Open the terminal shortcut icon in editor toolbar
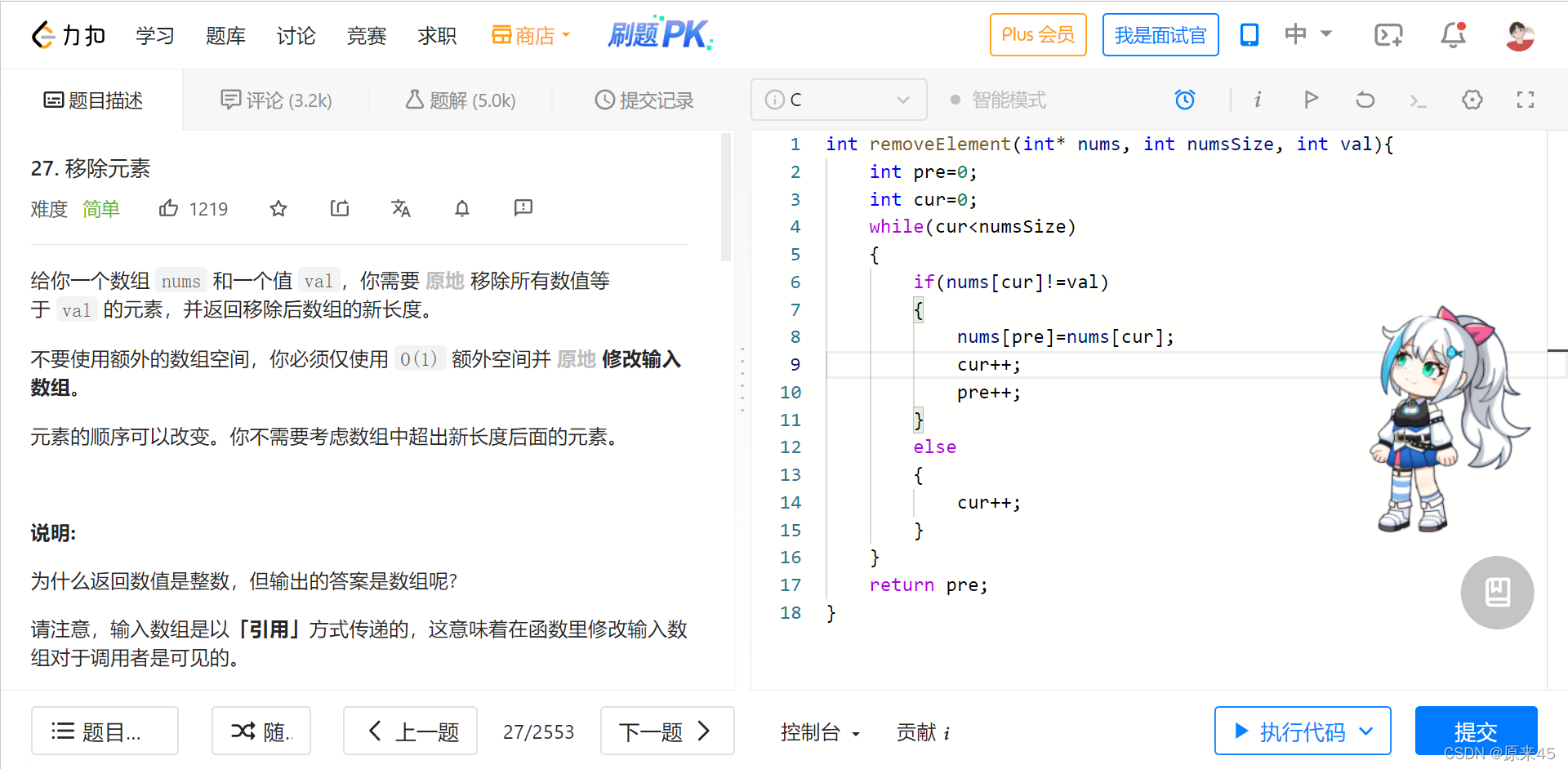Viewport: 1568px width, 769px height. (x=1419, y=100)
